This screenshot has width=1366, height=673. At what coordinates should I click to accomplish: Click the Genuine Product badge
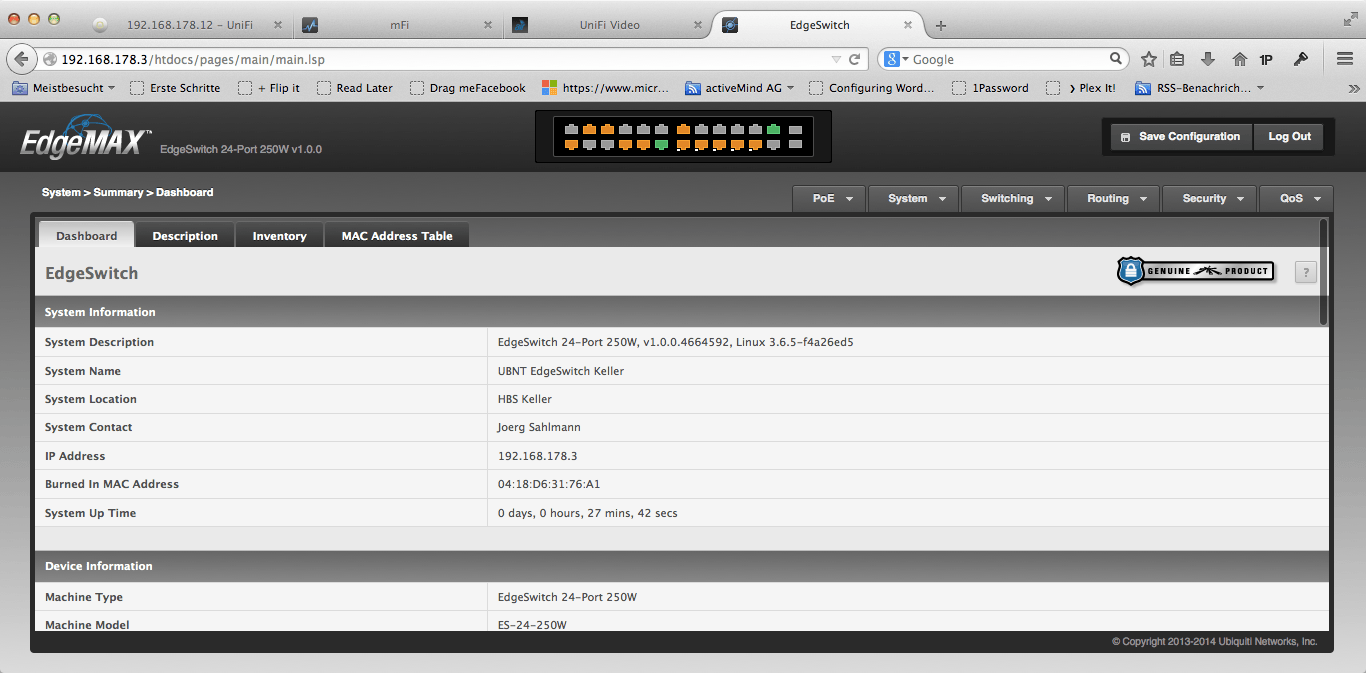1196,271
